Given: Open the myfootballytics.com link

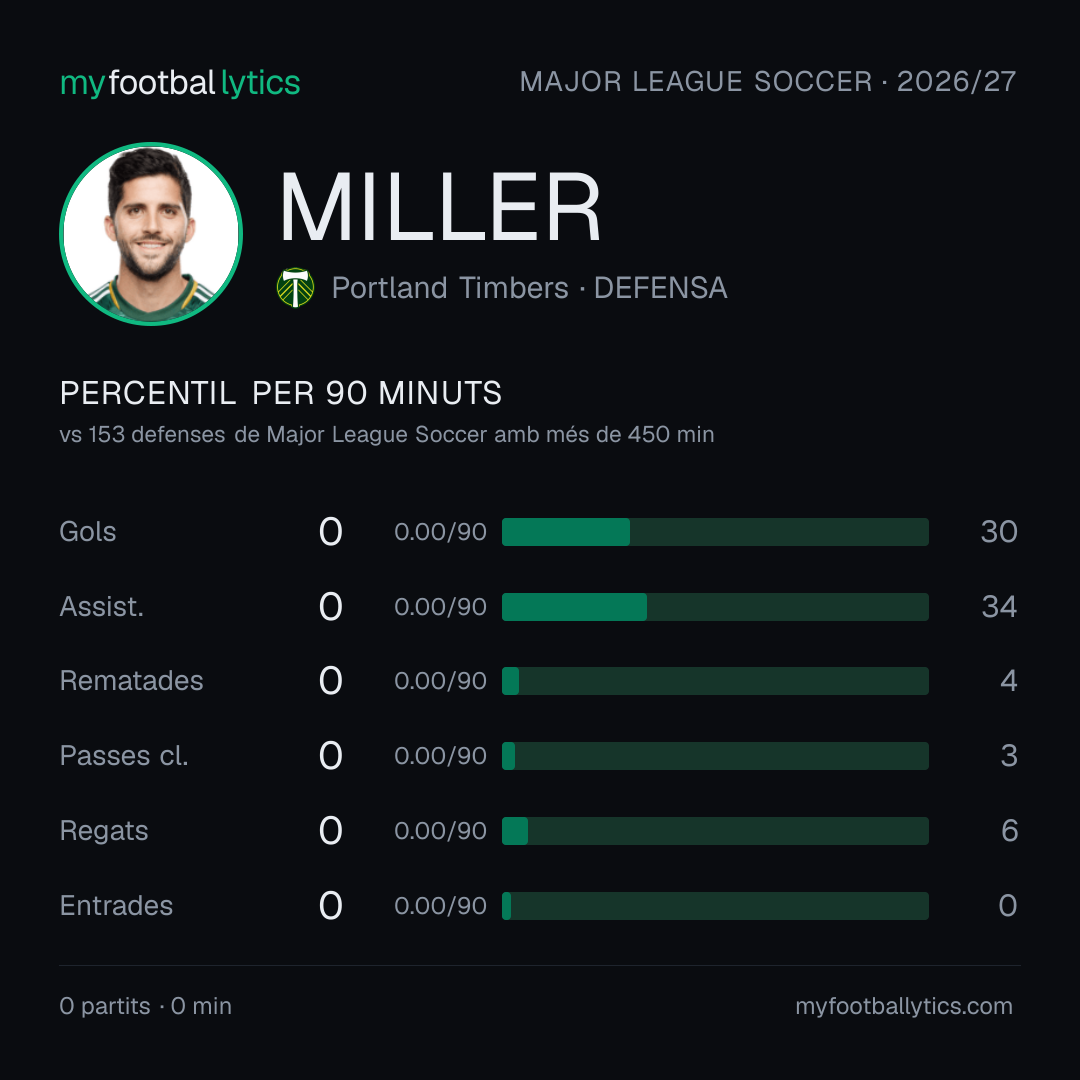Looking at the screenshot, I should (x=904, y=1006).
